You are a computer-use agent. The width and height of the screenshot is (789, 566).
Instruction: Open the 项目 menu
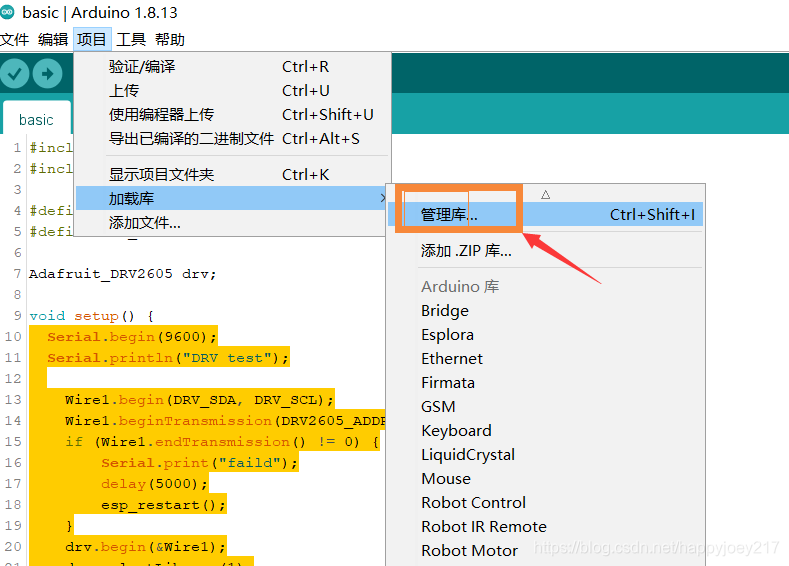click(92, 39)
